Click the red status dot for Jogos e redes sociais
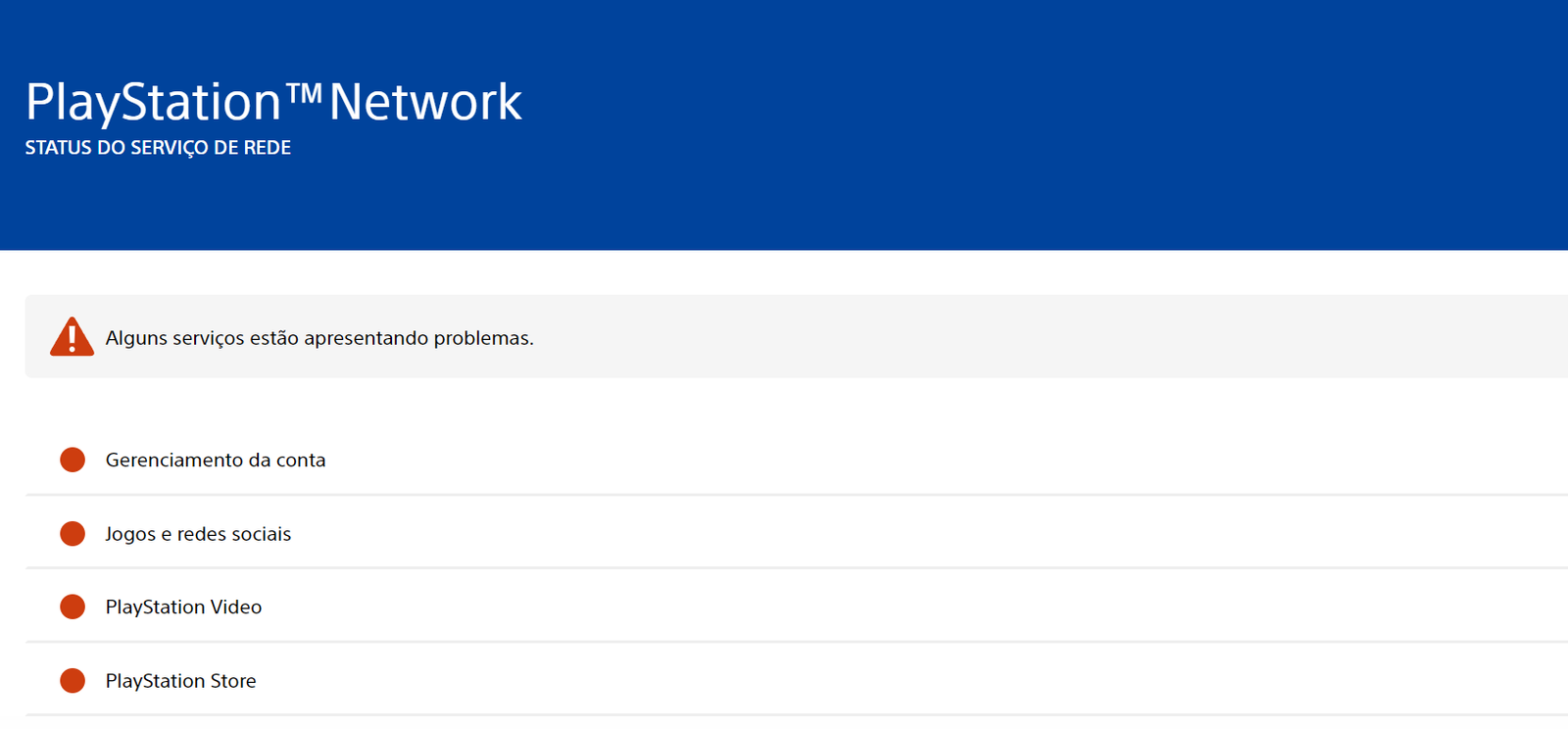The image size is (1568, 729). [73, 533]
